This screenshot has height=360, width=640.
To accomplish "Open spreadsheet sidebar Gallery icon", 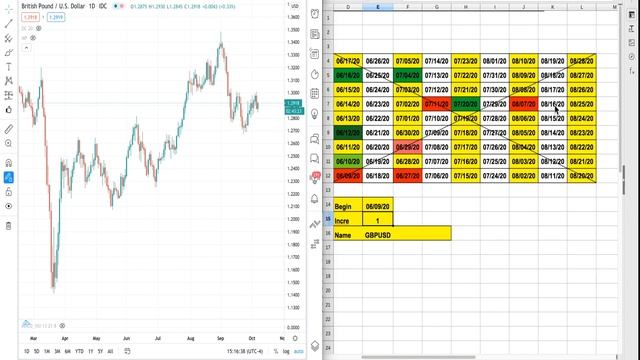I will 632,42.
